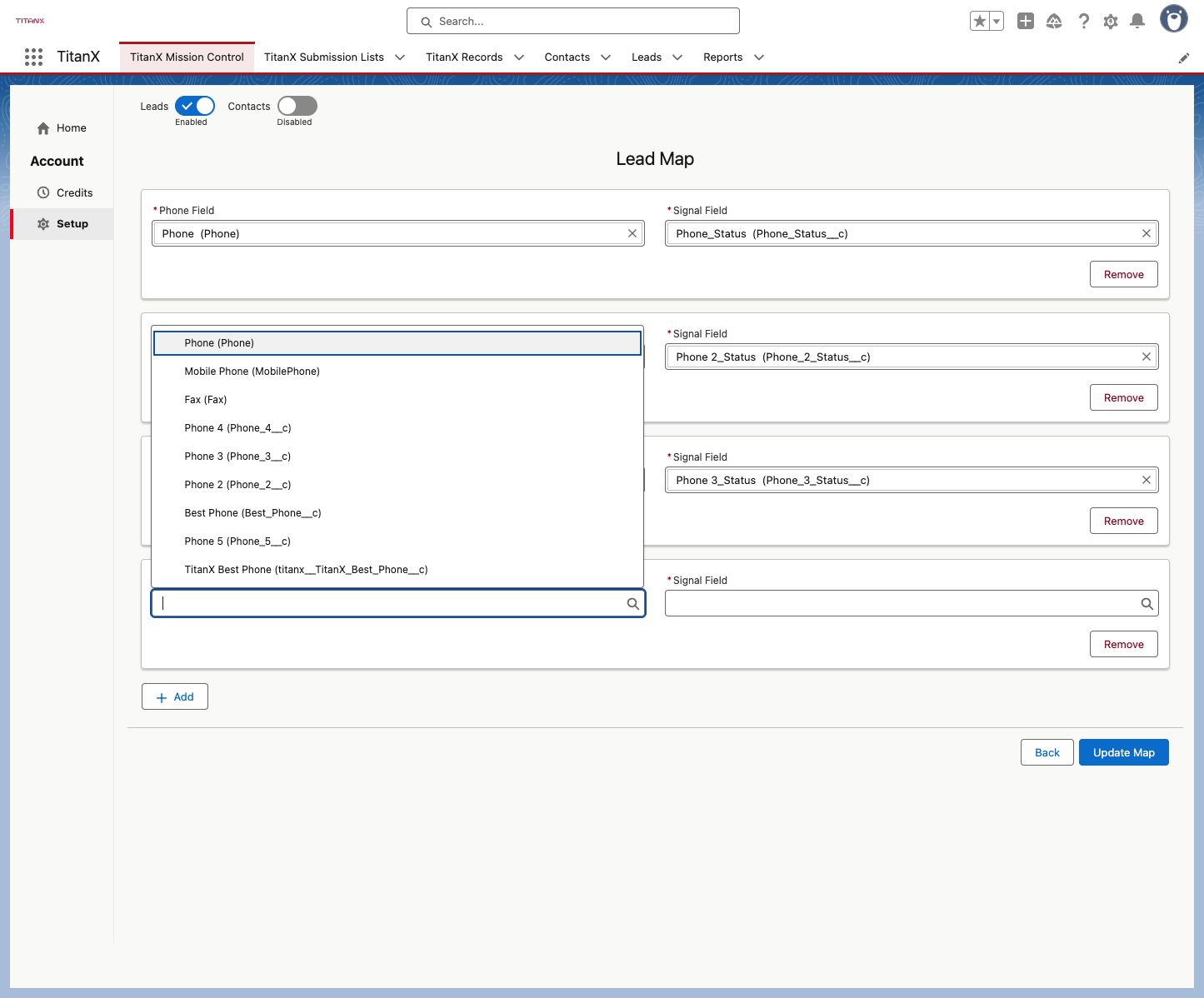Select Home in the sidebar
Screen dimensions: 1204x998
click(62, 128)
